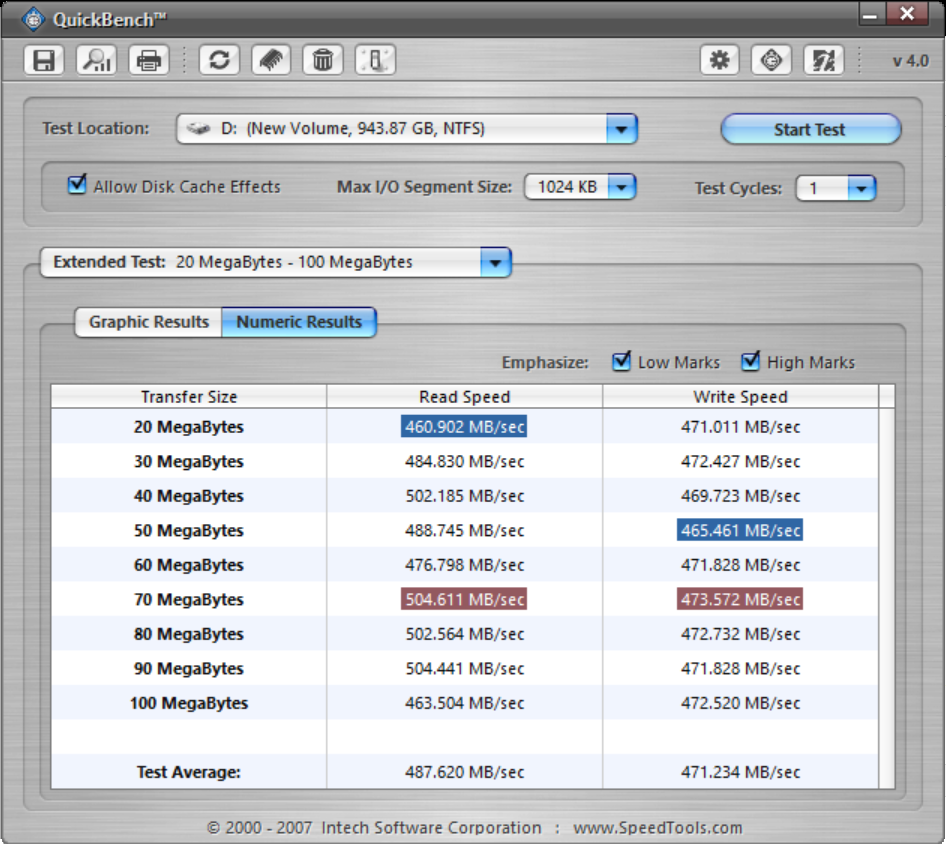Open the Test Location drive dropdown
Screen dimensions: 946x844
[620, 129]
